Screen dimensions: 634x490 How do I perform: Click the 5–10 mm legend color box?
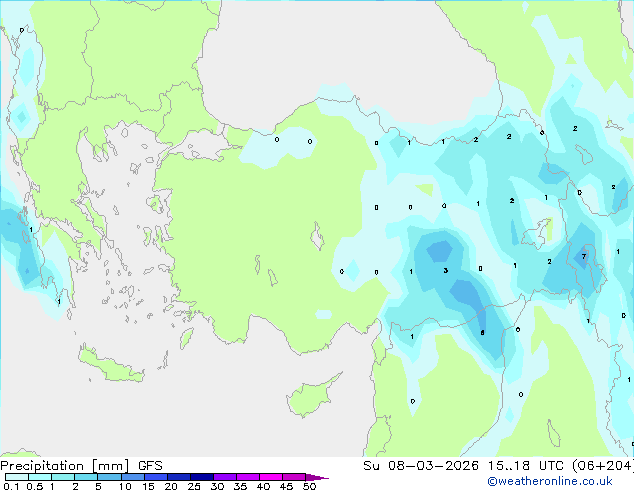[109, 477]
